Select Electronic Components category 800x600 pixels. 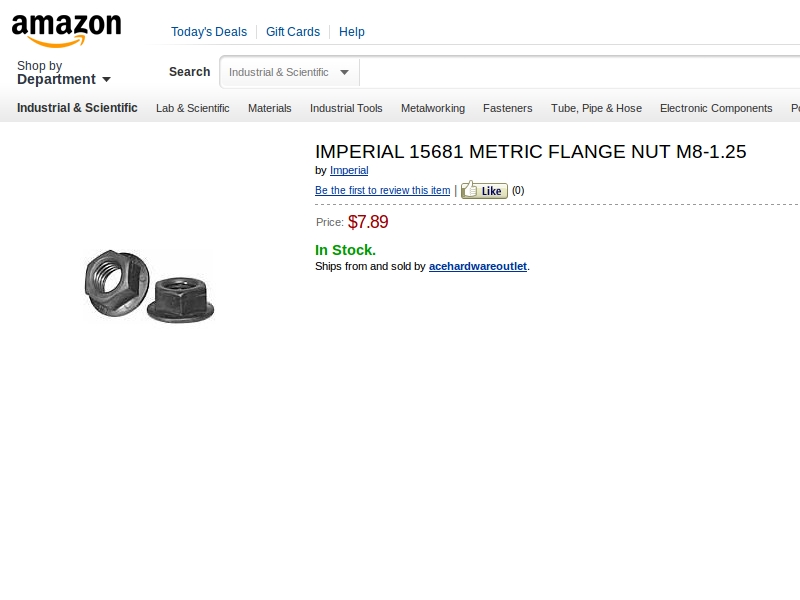[x=716, y=108]
